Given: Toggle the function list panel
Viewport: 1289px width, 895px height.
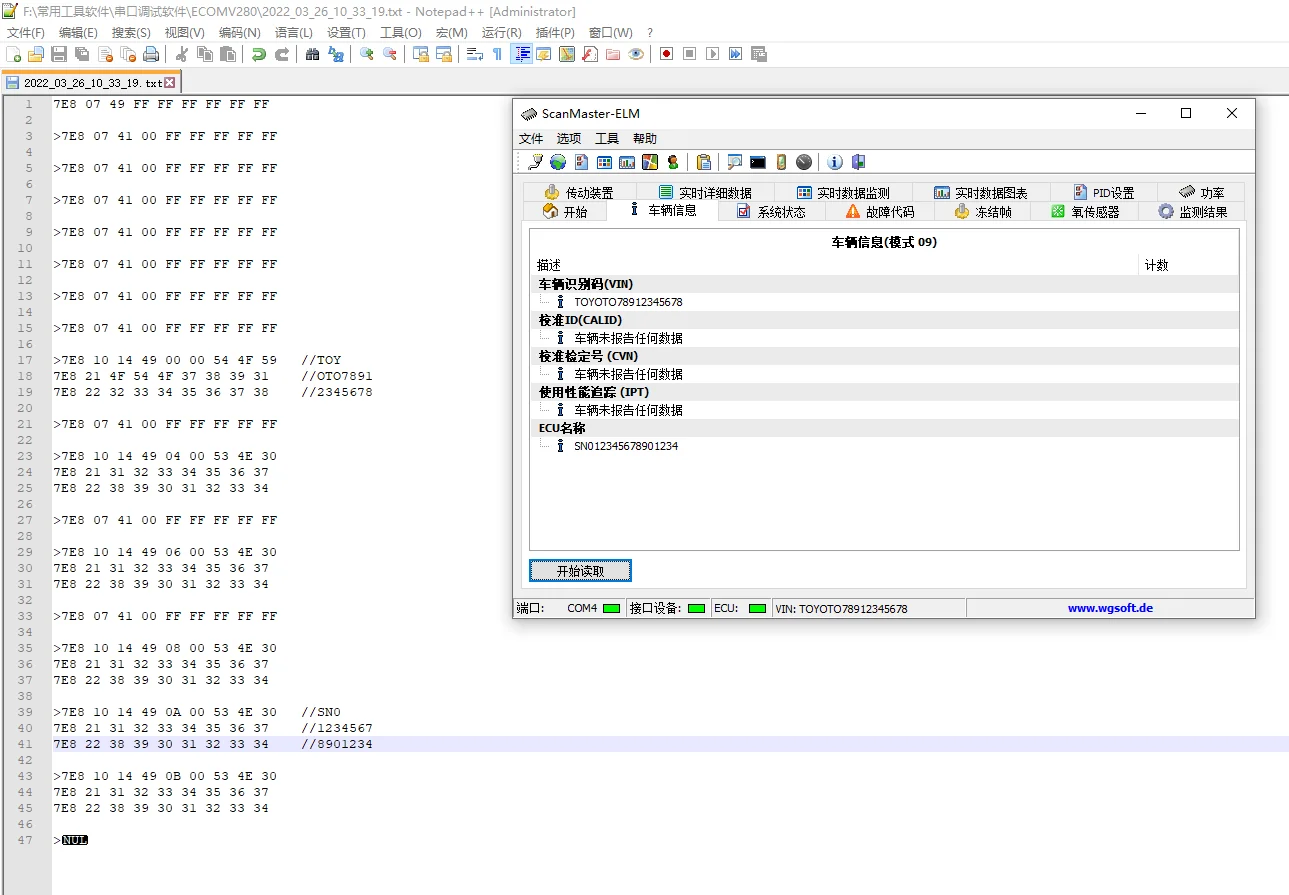Looking at the screenshot, I should tap(589, 54).
